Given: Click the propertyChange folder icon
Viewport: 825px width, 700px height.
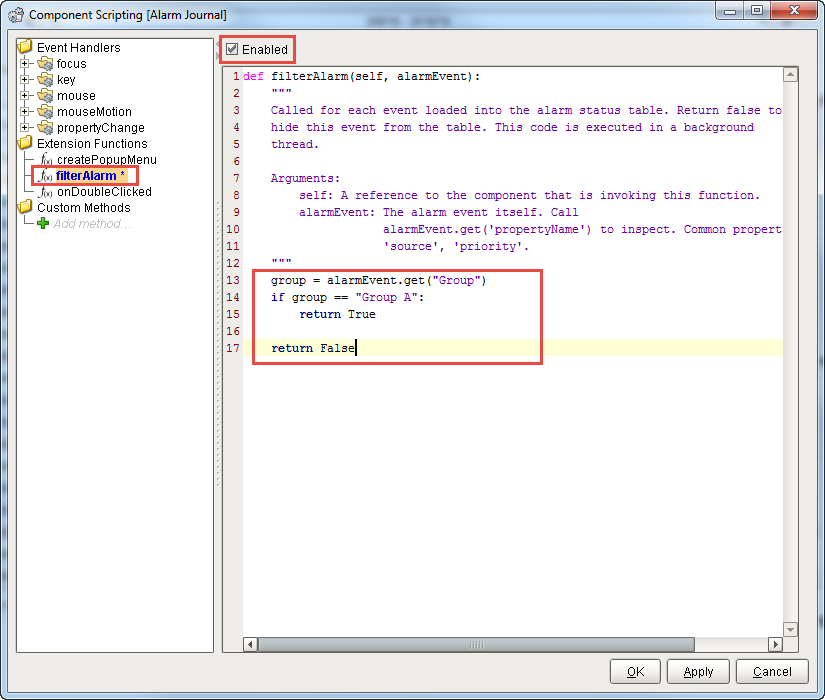Looking at the screenshot, I should click(x=45, y=128).
